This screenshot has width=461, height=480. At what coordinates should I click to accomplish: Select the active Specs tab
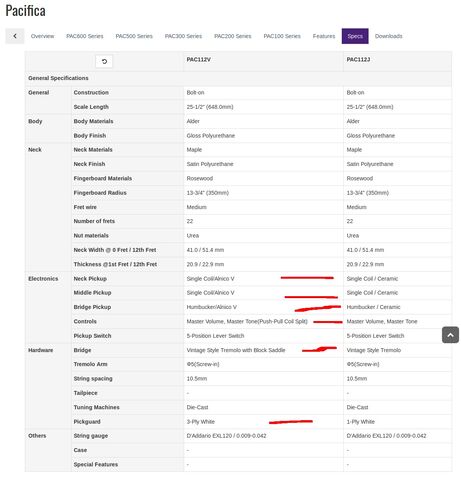355,36
